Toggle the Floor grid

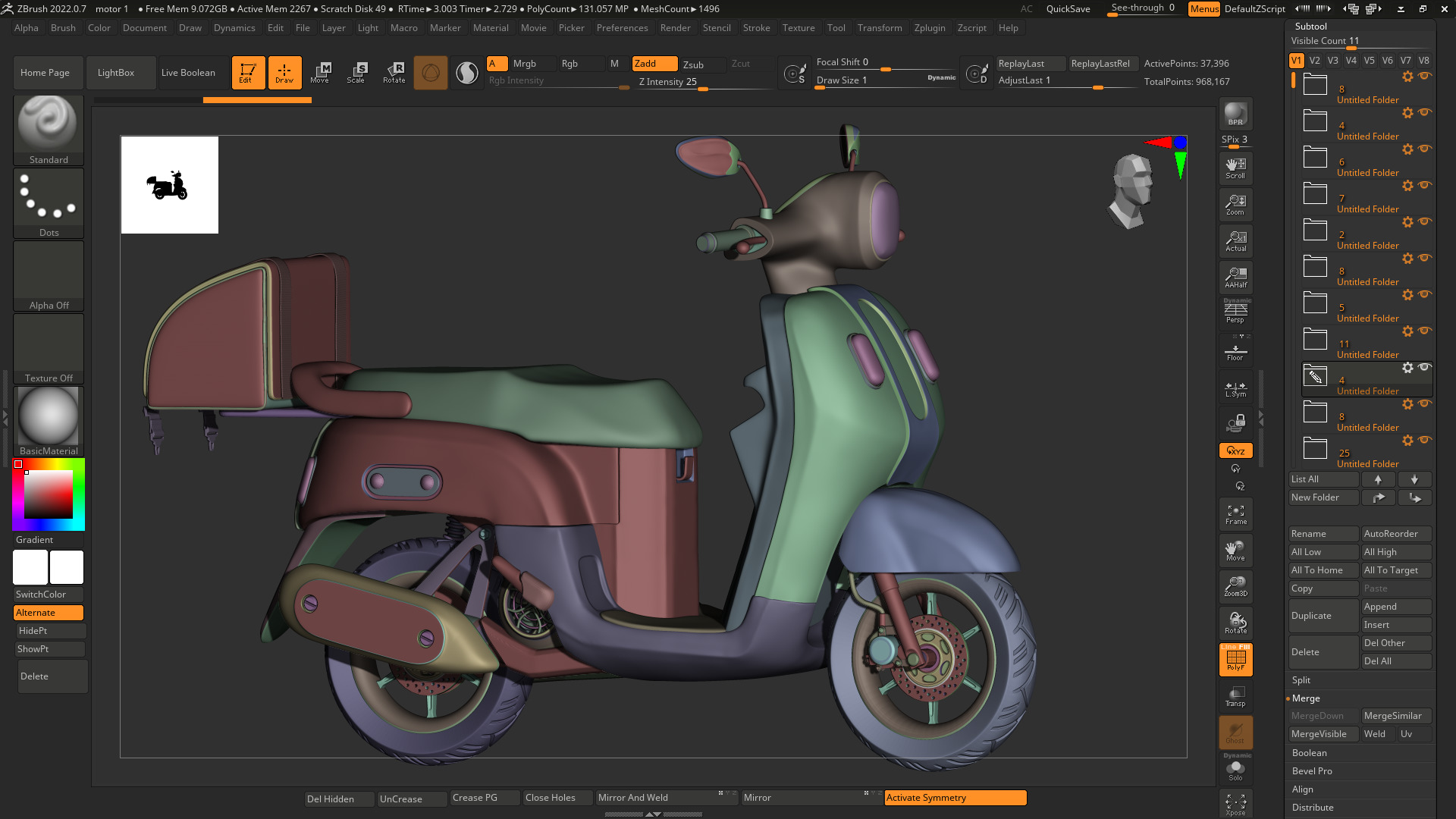tap(1235, 350)
